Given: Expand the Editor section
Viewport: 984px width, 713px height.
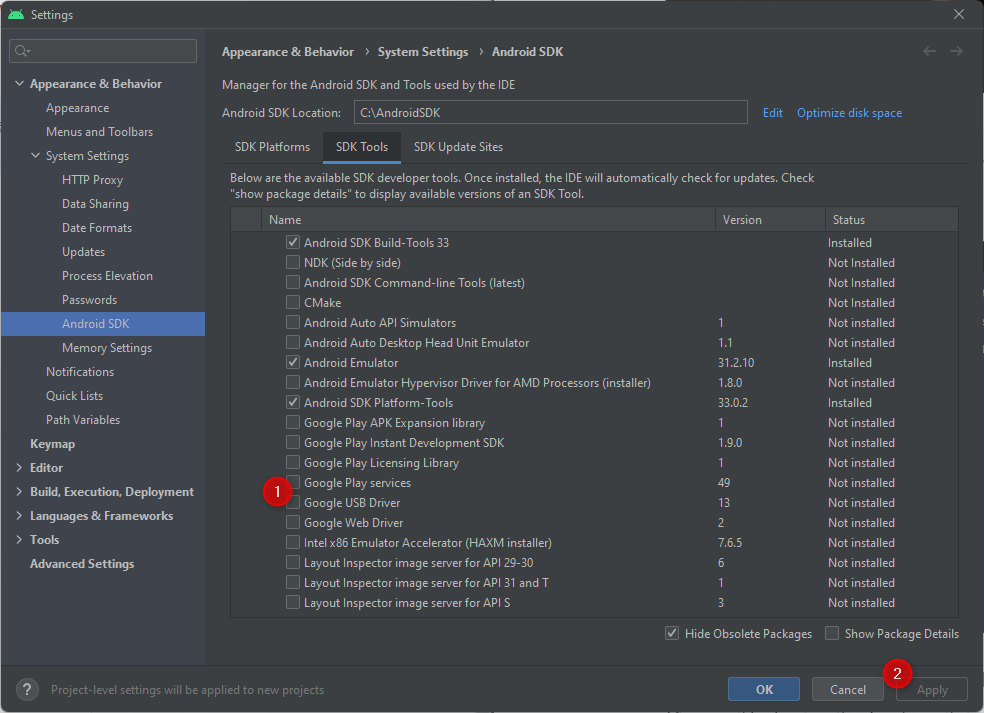Looking at the screenshot, I should [x=19, y=468].
